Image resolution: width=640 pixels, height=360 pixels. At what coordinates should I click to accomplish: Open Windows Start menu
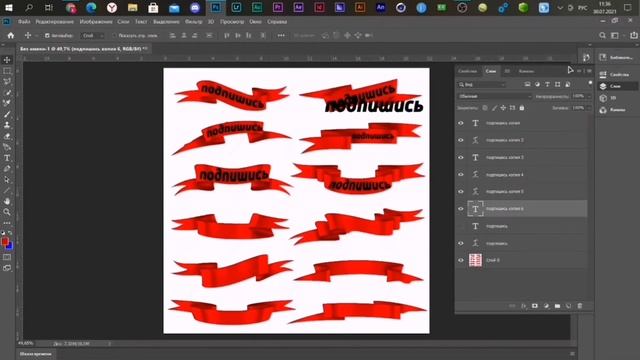[8, 7]
